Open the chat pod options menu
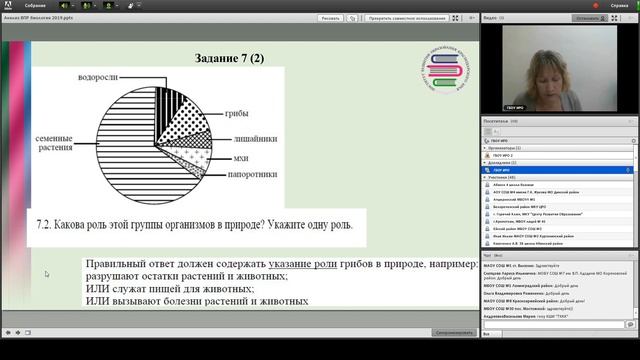The width and height of the screenshot is (640, 360). (x=631, y=256)
